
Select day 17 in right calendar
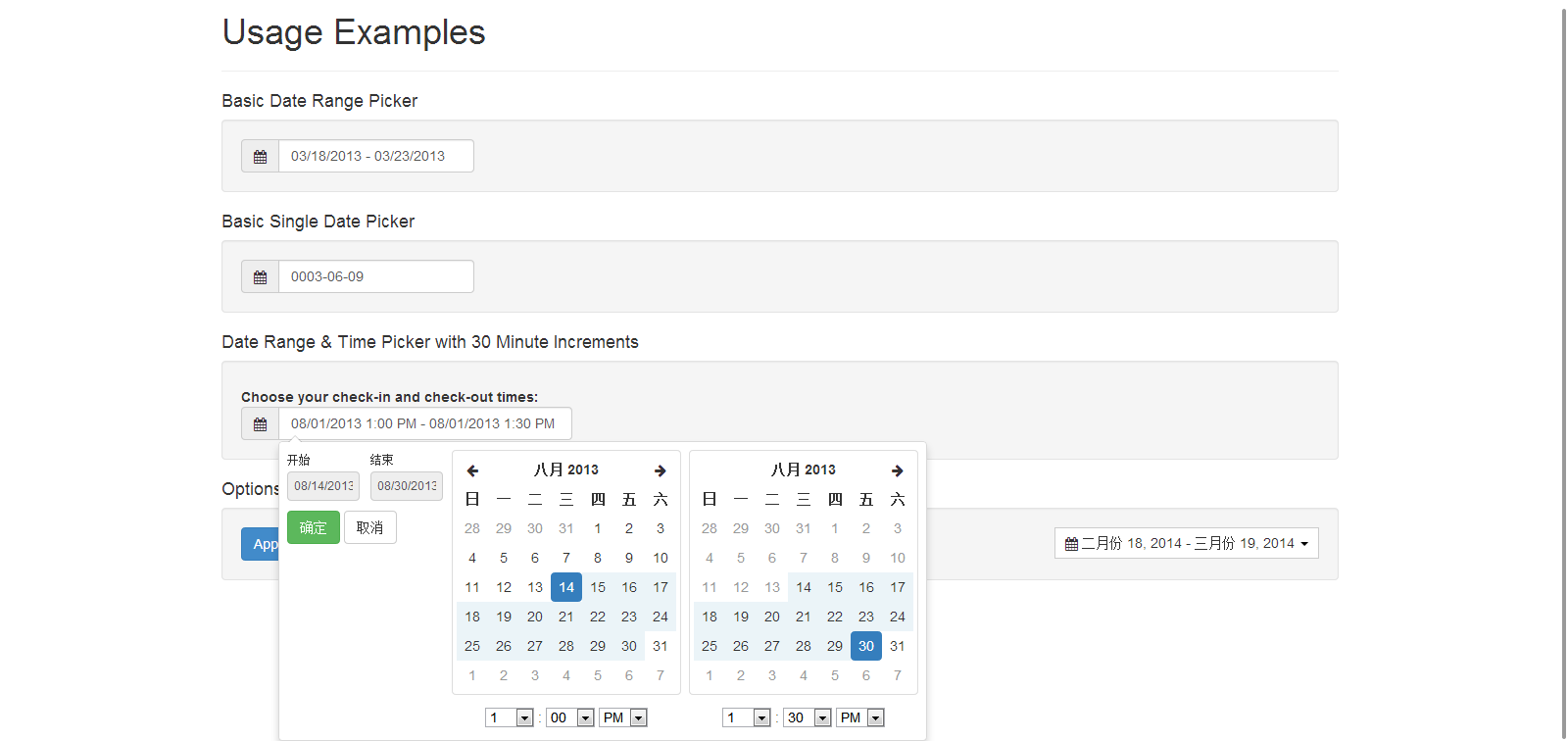(898, 587)
